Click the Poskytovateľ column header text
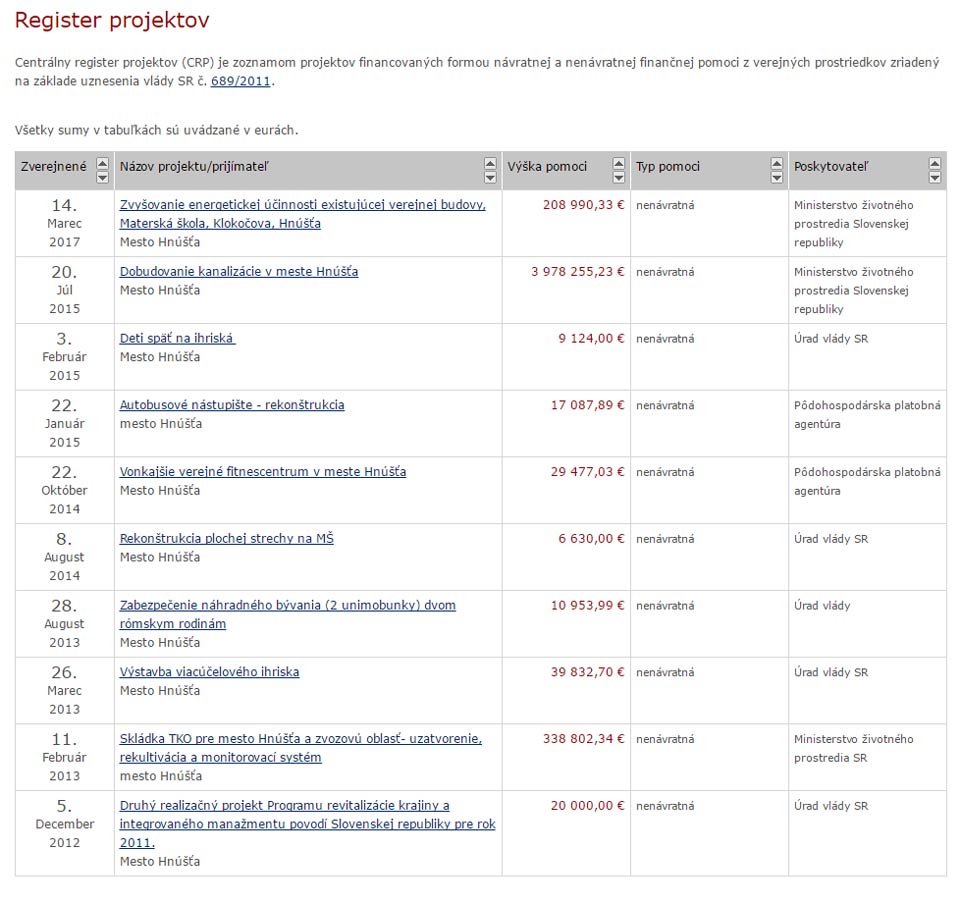The image size is (960, 904). click(829, 167)
